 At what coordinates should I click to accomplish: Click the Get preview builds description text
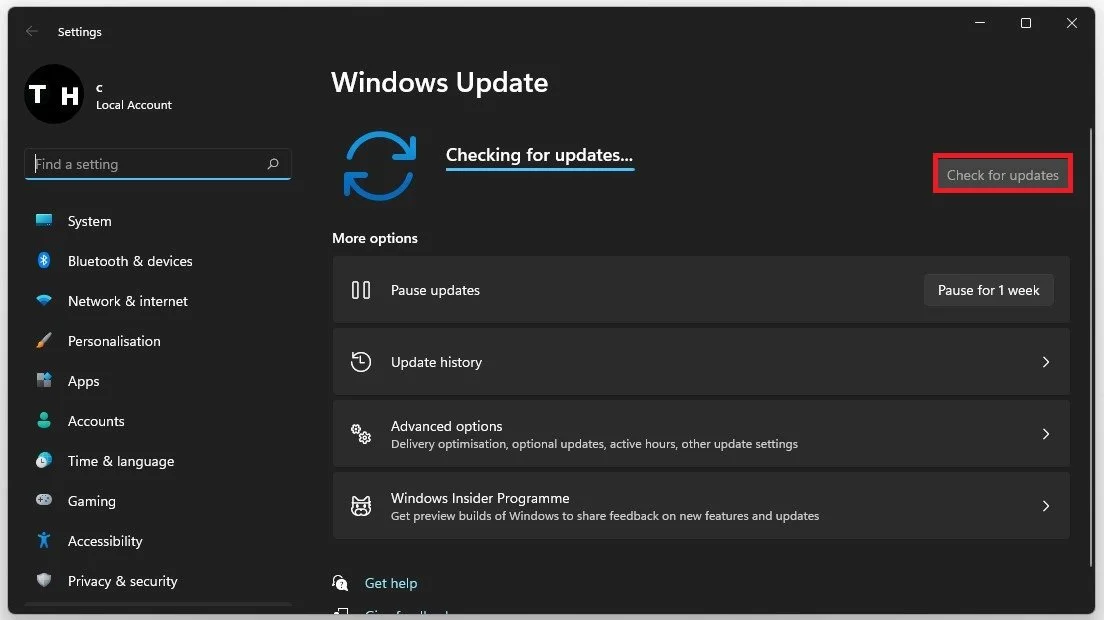coord(605,516)
